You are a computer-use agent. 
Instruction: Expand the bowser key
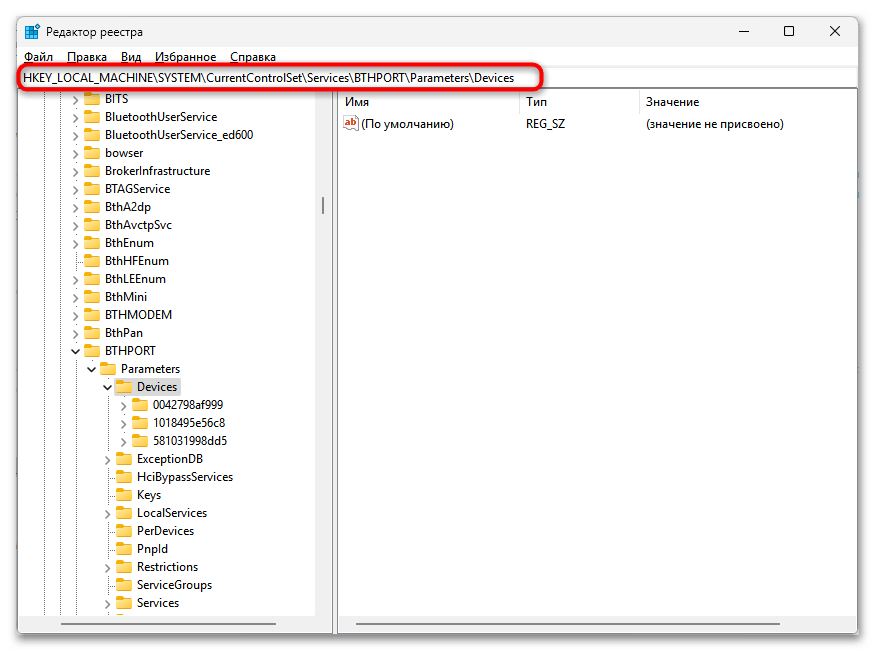pyautogui.click(x=75, y=153)
